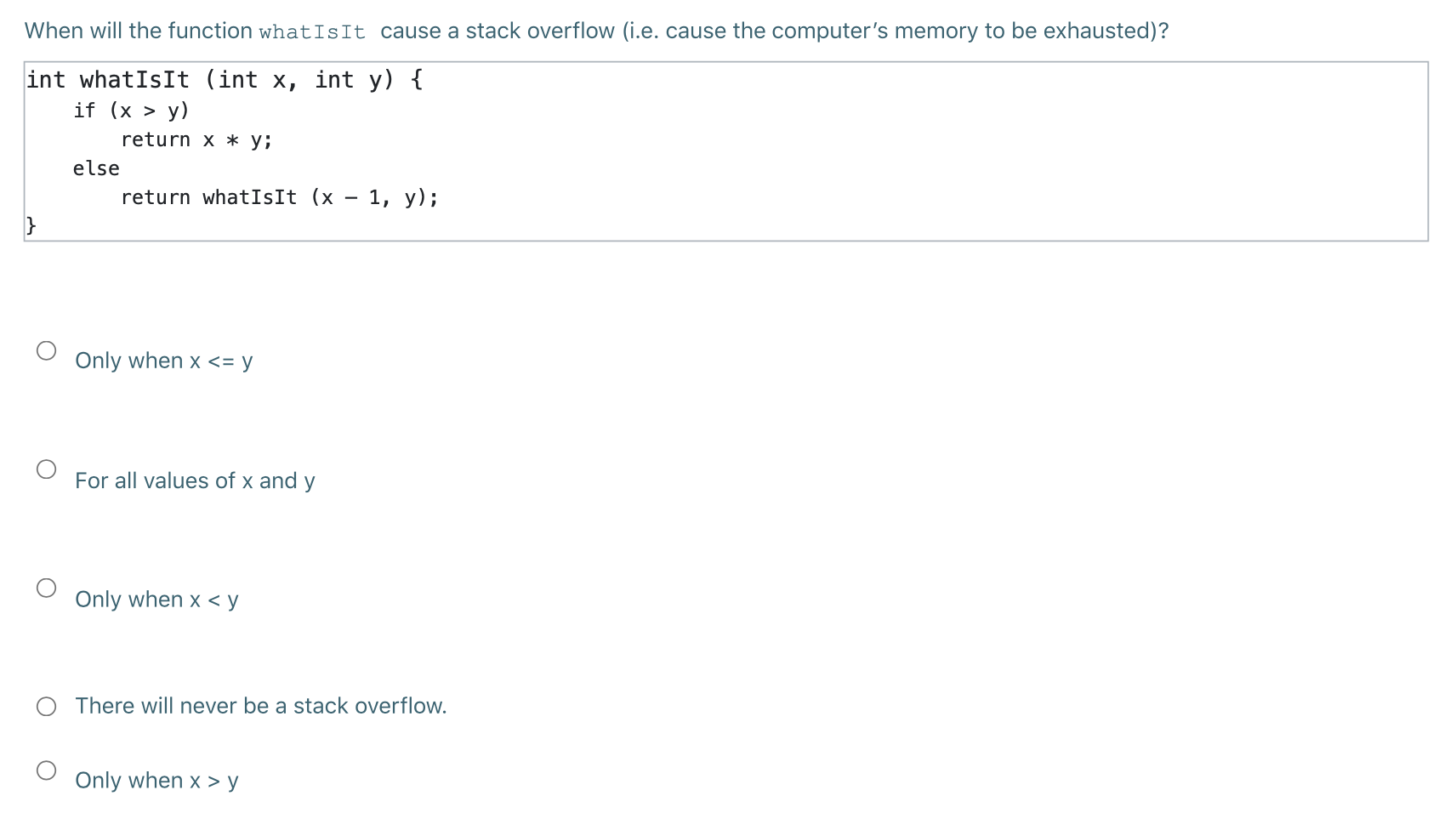Select the radio button for "For all values of x and y"
The image size is (1456, 813).
coord(47,469)
